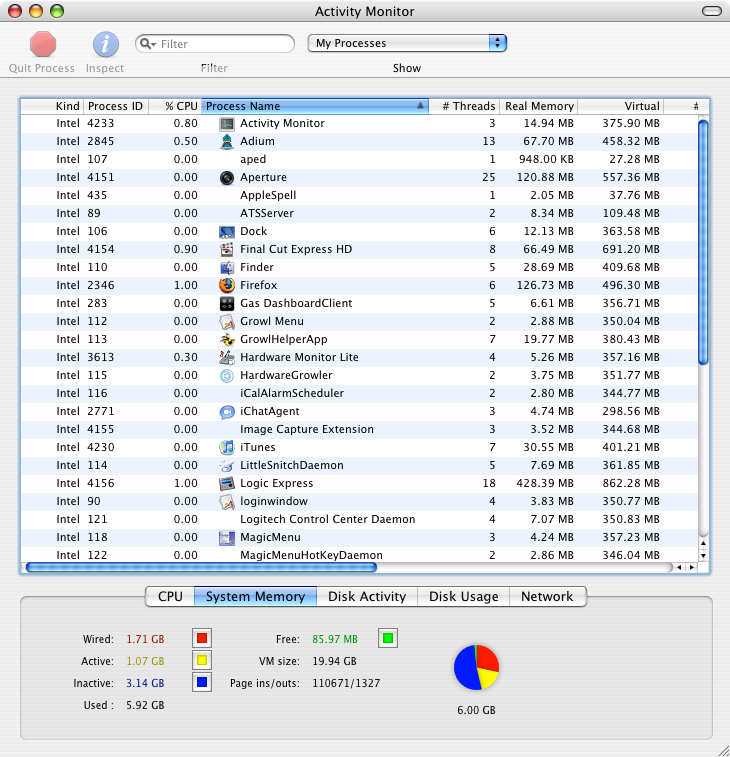
Task: Click the HardwareGrowler icon
Action: [x=226, y=376]
